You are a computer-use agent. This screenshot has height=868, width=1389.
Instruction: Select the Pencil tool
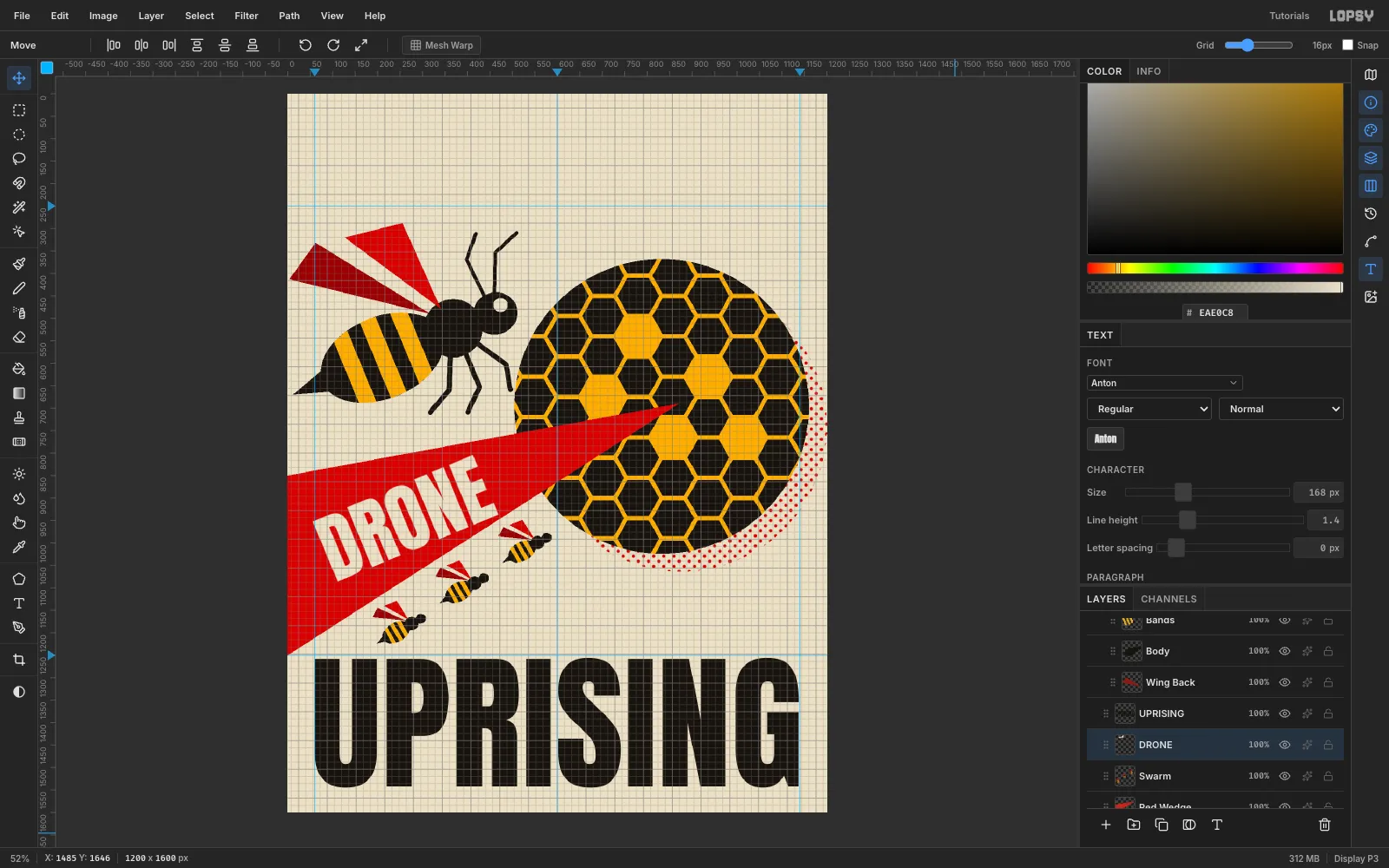point(19,288)
